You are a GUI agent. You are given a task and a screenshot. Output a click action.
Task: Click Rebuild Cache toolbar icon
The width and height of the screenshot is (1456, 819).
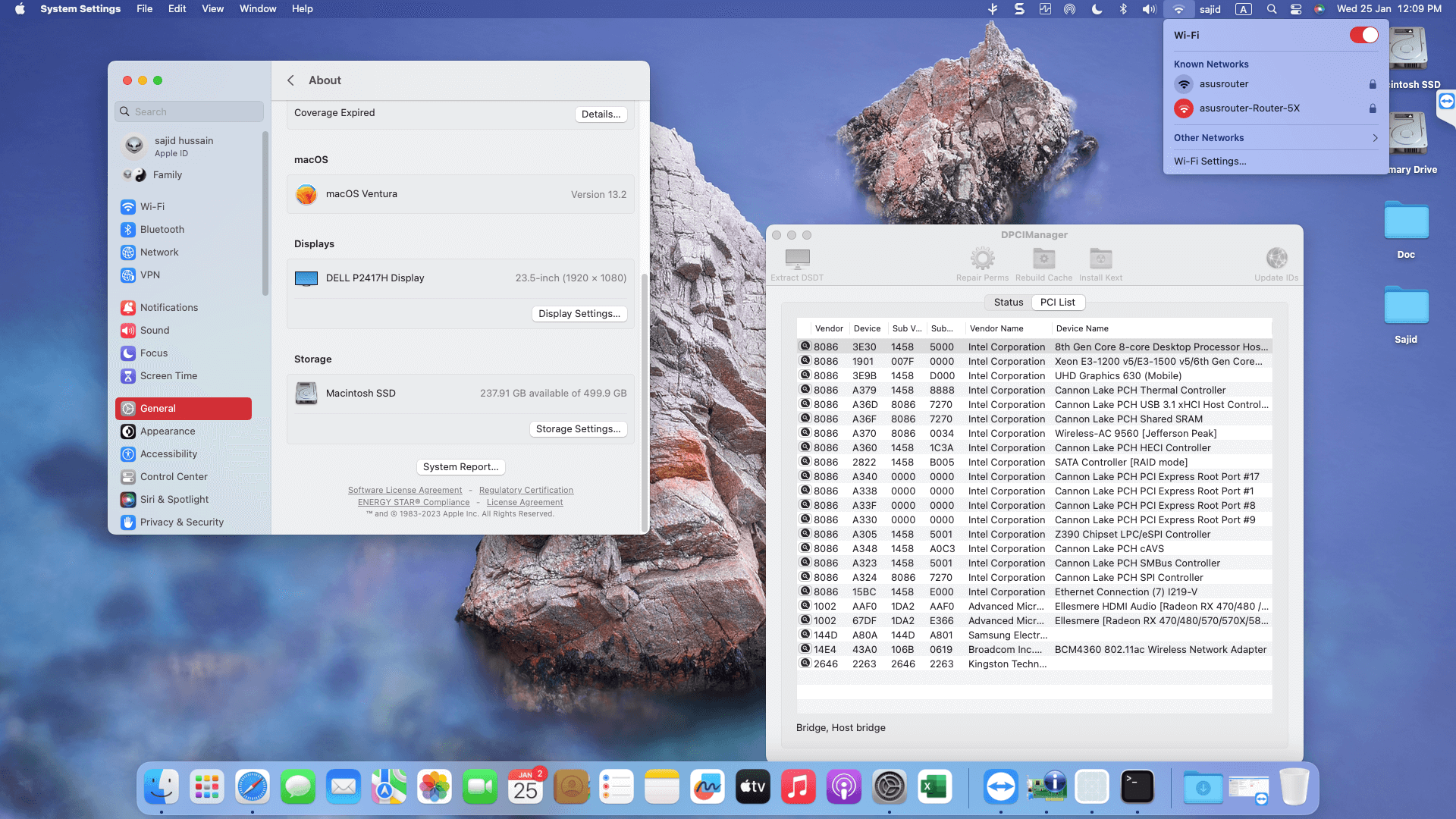tap(1043, 259)
